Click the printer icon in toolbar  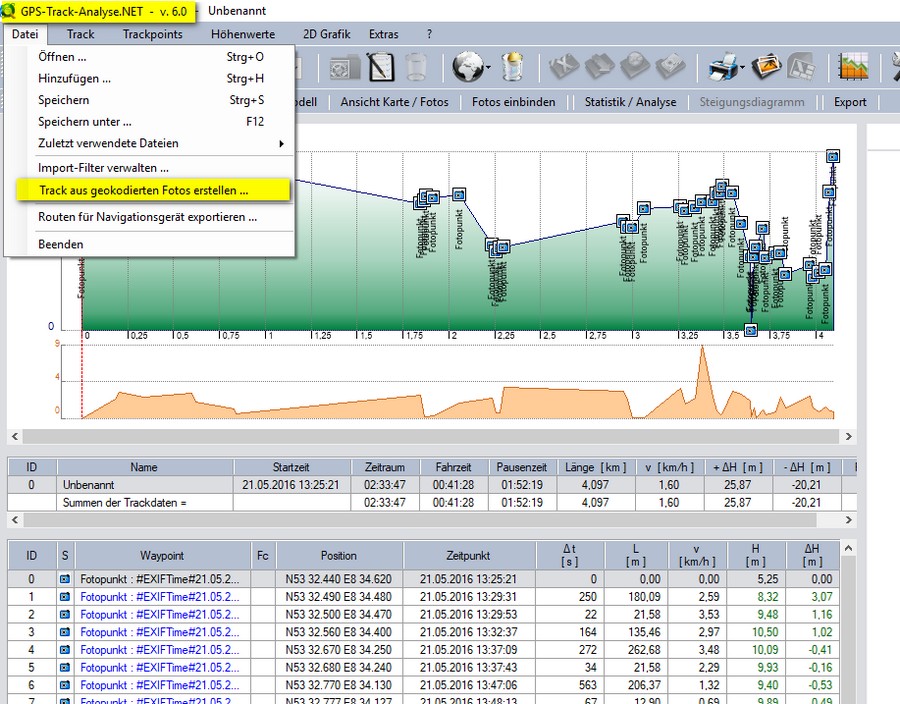[722, 67]
